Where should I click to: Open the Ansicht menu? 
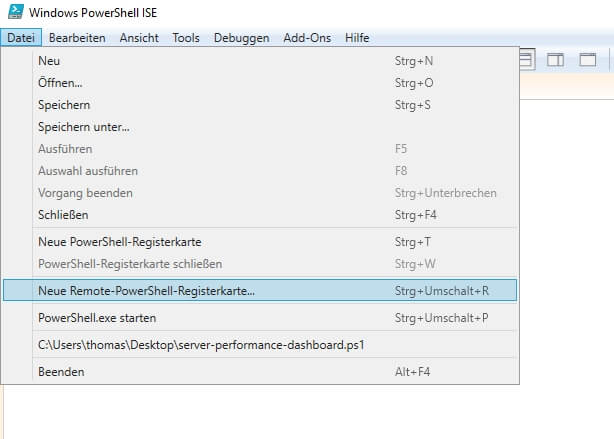139,38
